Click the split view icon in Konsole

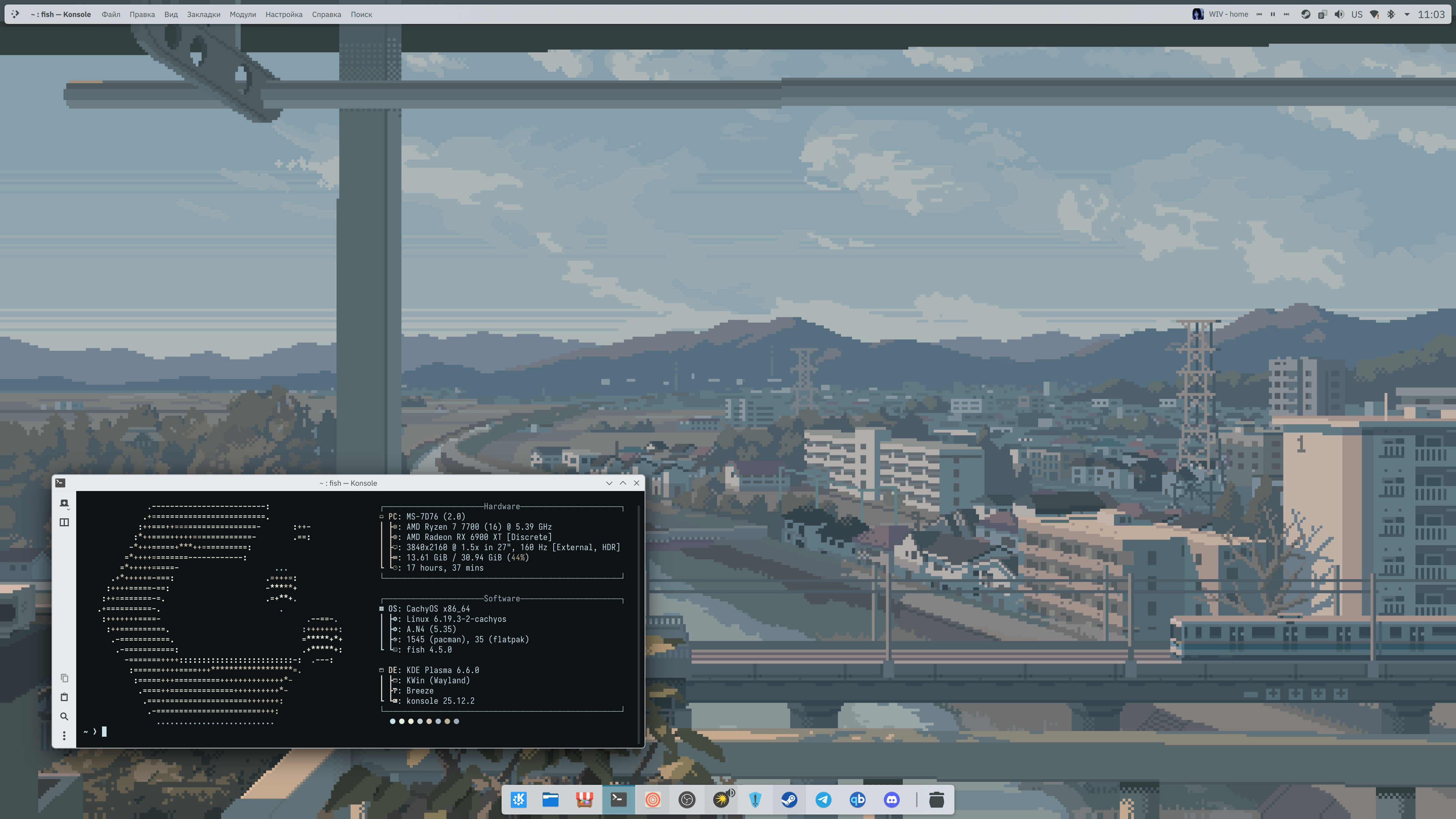[x=64, y=522]
